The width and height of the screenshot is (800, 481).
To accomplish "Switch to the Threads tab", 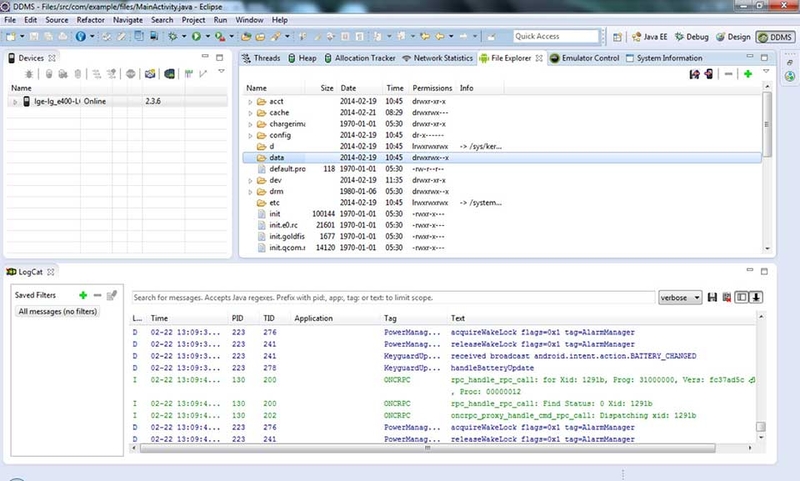I will pos(261,58).
